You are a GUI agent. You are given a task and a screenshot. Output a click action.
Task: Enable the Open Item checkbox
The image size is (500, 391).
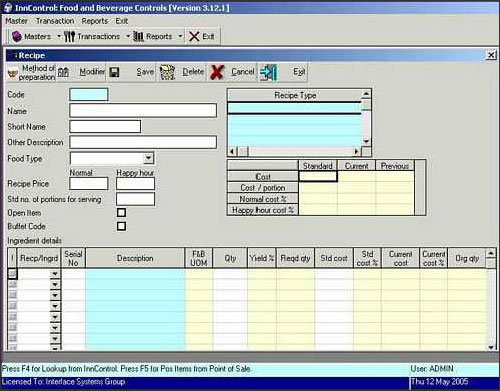[121, 212]
